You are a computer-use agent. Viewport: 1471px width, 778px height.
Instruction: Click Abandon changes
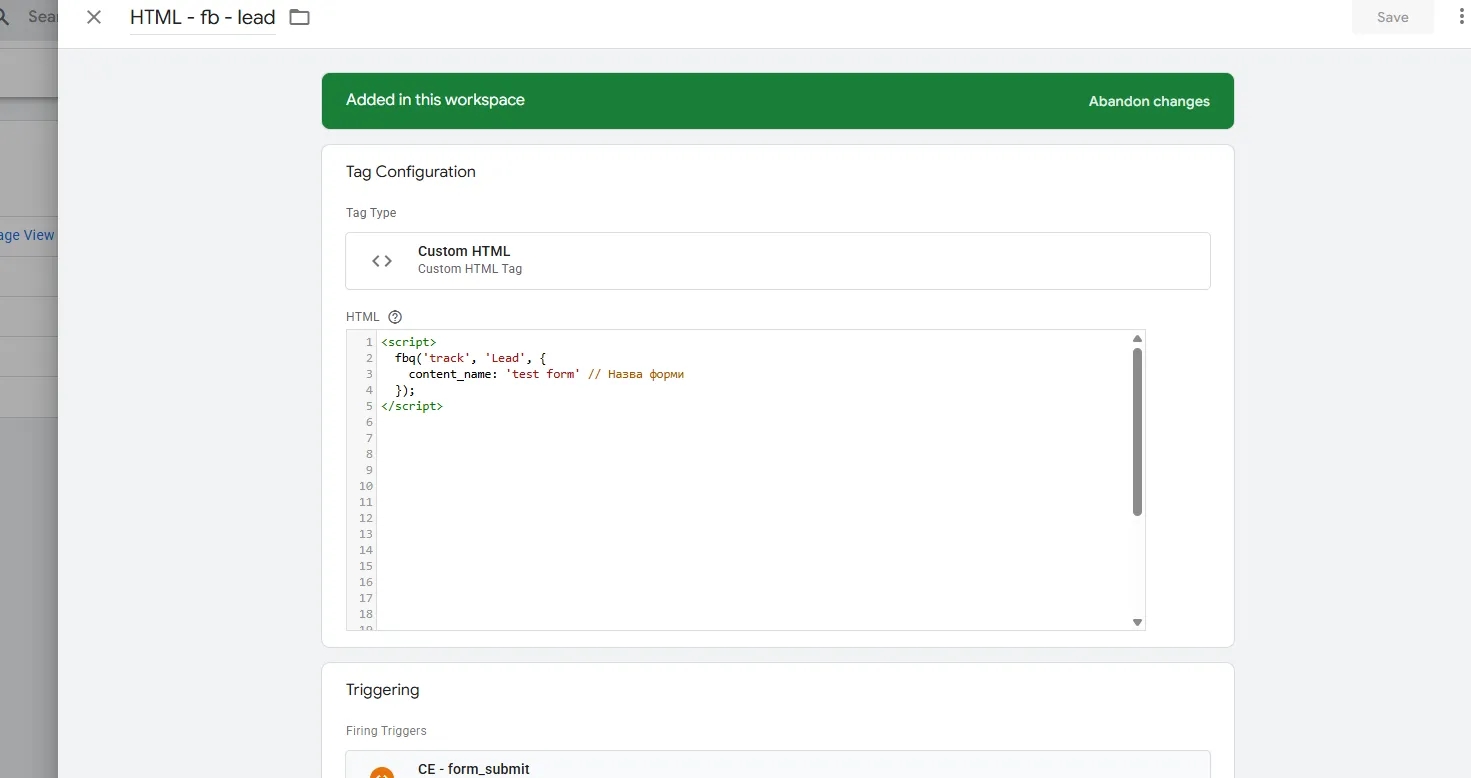click(x=1149, y=101)
